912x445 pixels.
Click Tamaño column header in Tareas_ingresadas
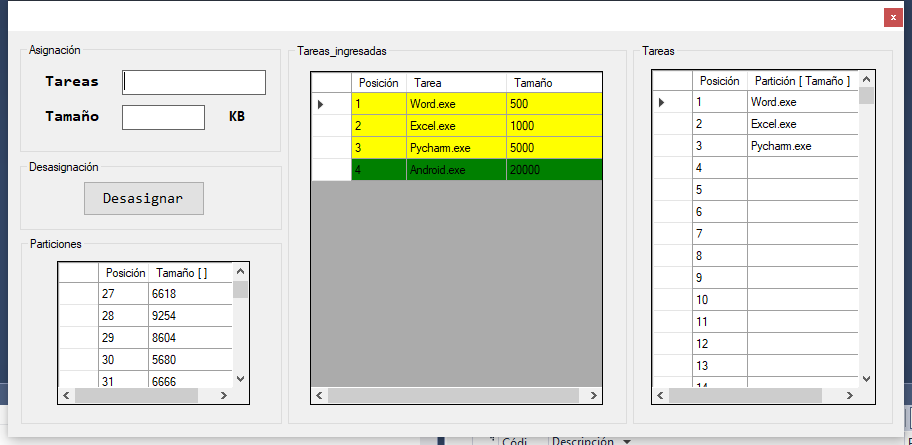click(553, 83)
